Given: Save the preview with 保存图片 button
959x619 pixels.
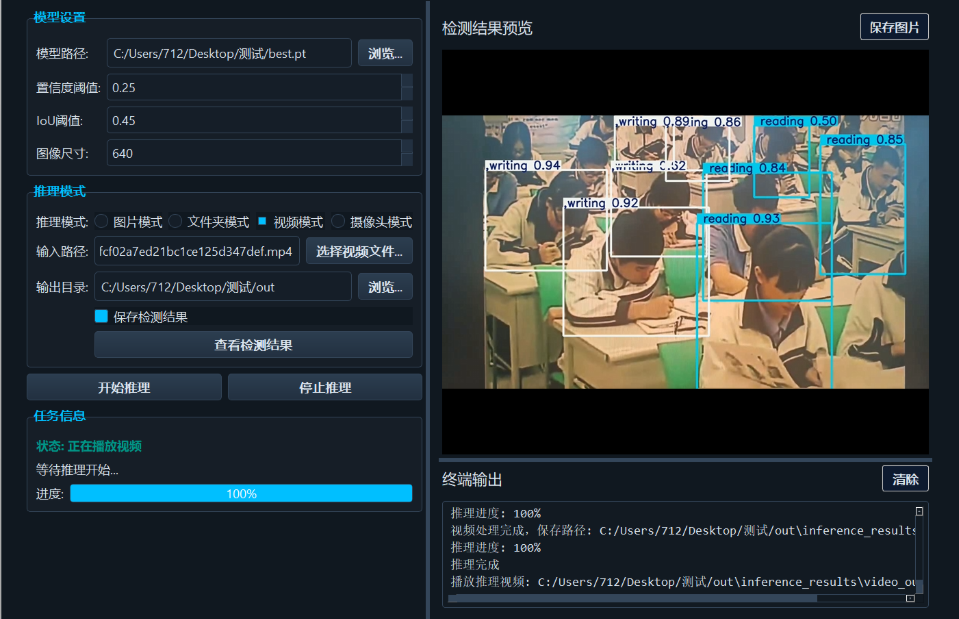Looking at the screenshot, I should (x=894, y=28).
